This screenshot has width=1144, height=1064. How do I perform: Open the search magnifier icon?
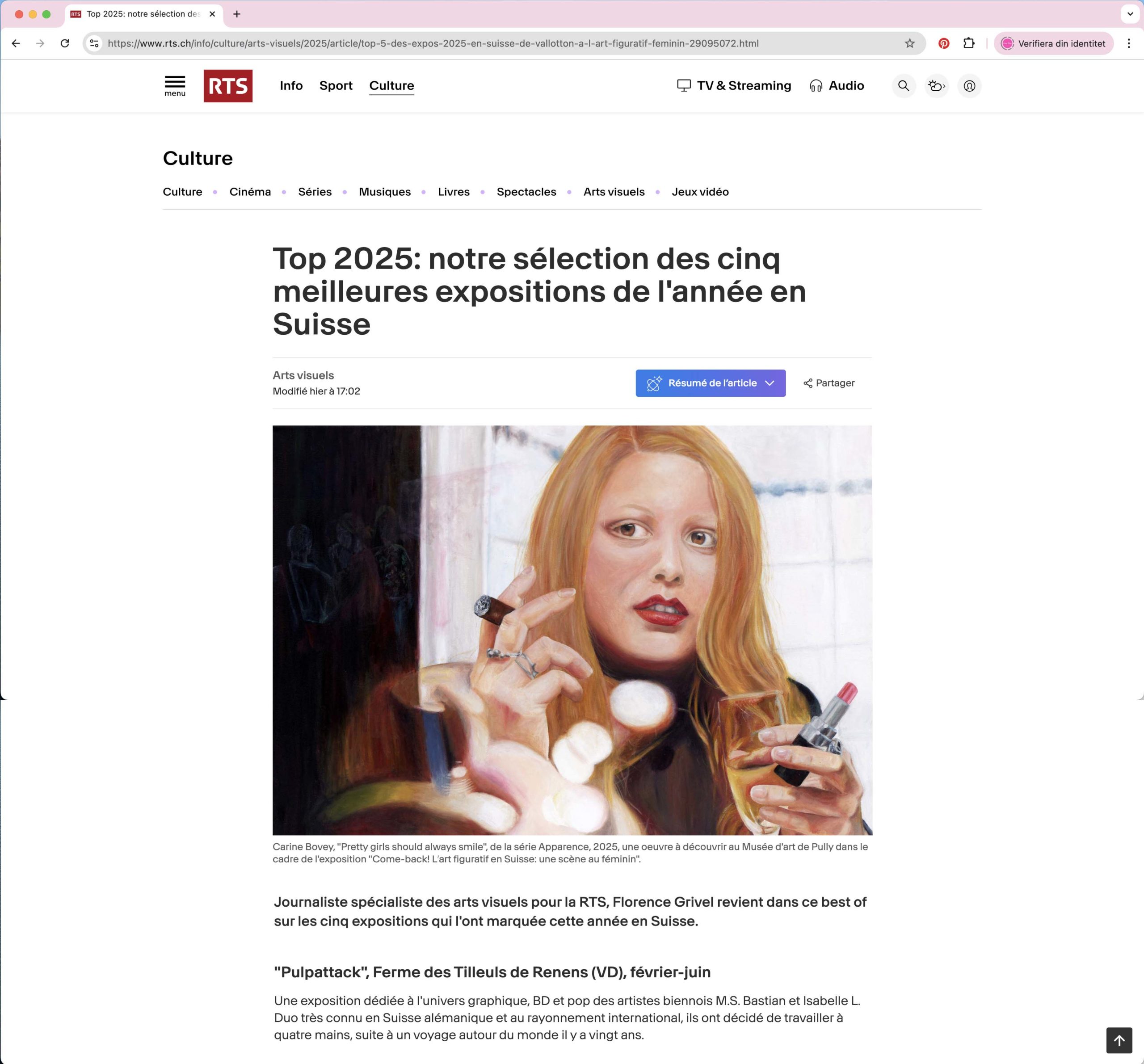[x=904, y=86]
